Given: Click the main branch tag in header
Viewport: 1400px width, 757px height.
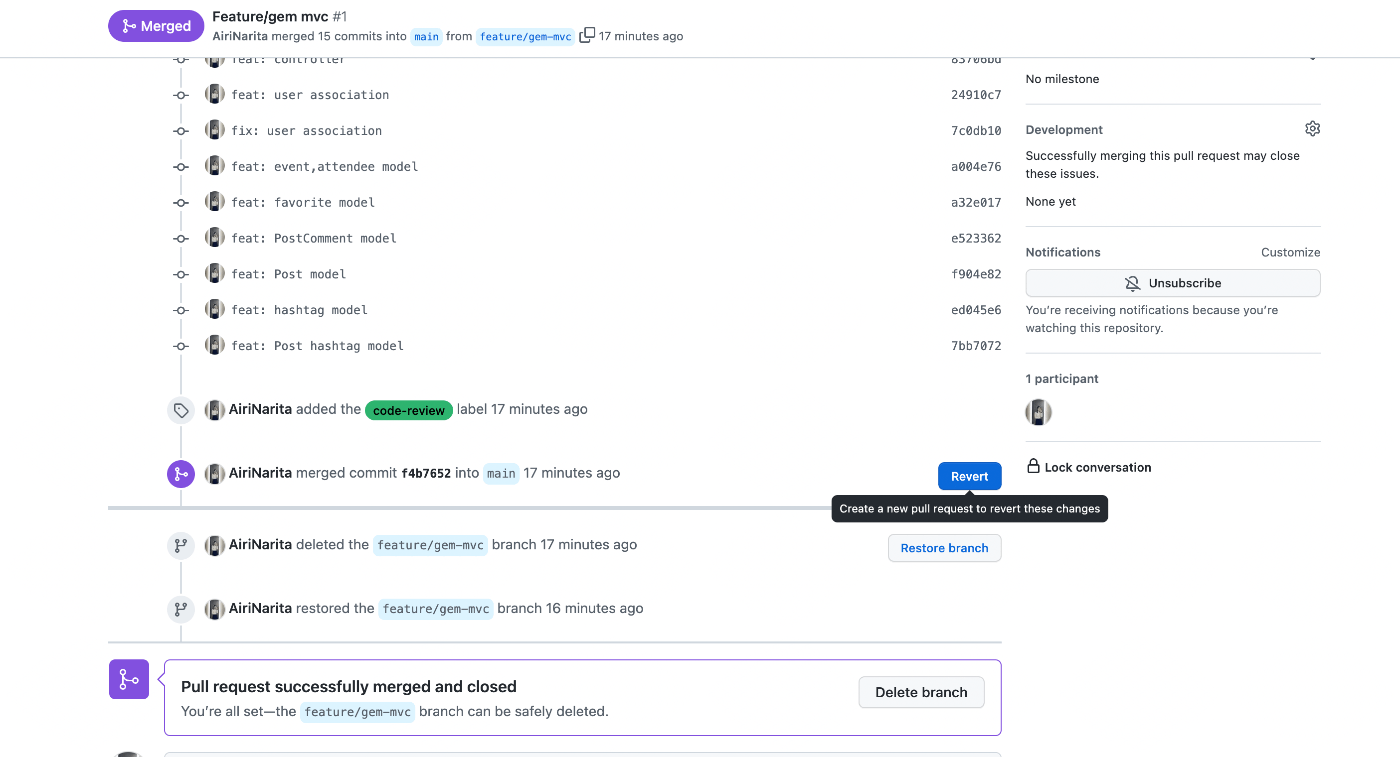Looking at the screenshot, I should click(427, 36).
